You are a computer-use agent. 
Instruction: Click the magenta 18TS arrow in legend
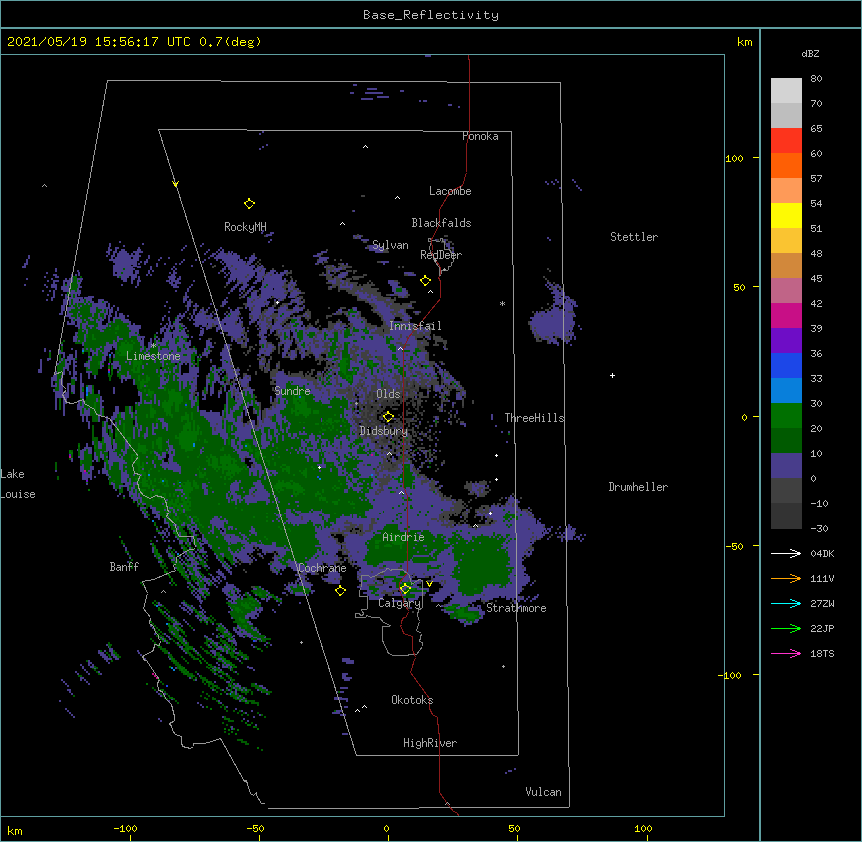point(786,653)
